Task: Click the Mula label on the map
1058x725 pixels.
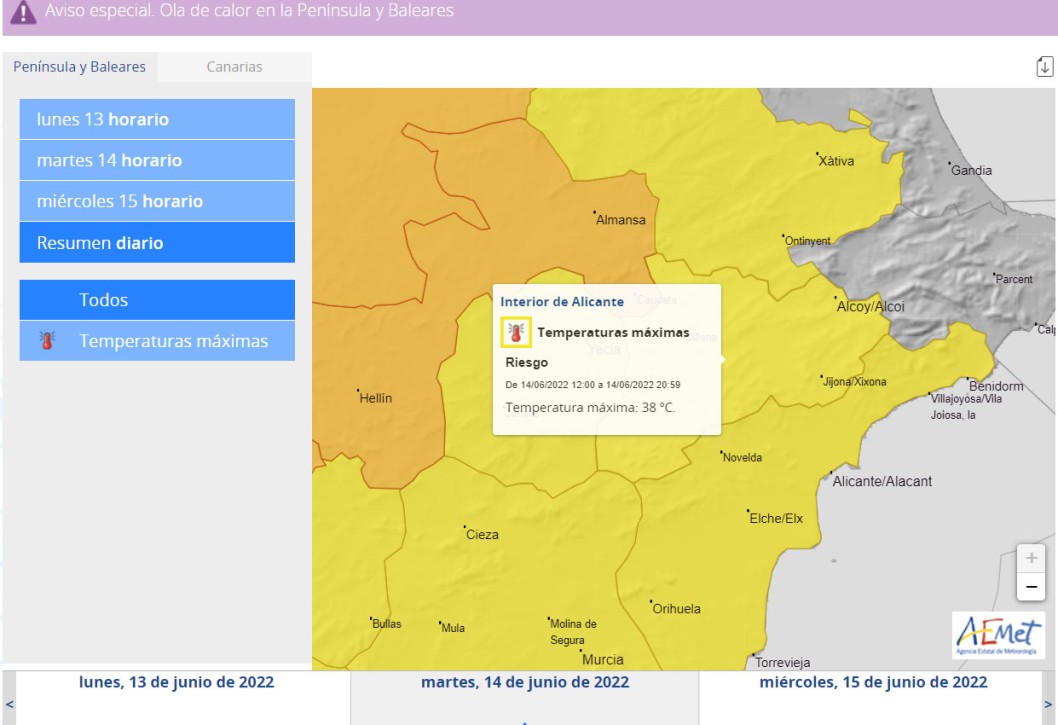Action: 452,628
